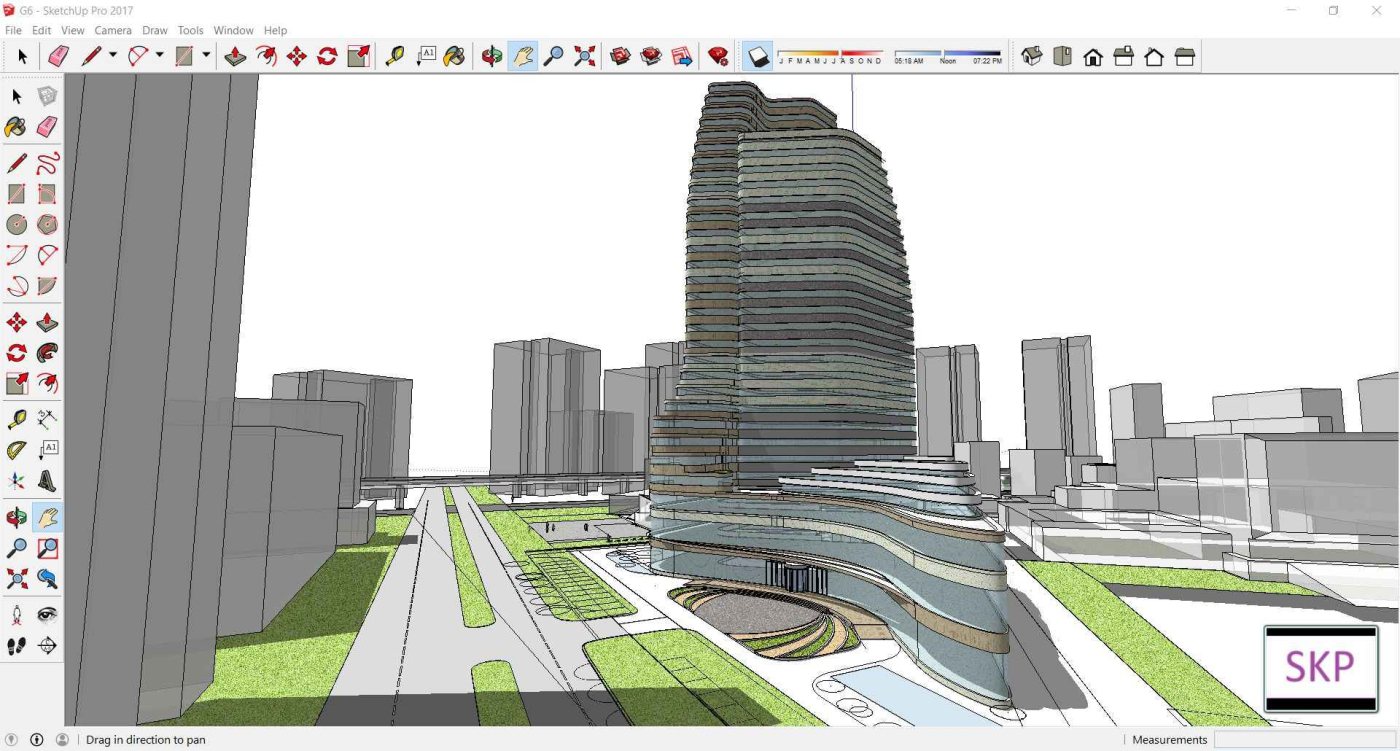
Task: Expand the line tool dropdown arrow
Action: point(113,56)
